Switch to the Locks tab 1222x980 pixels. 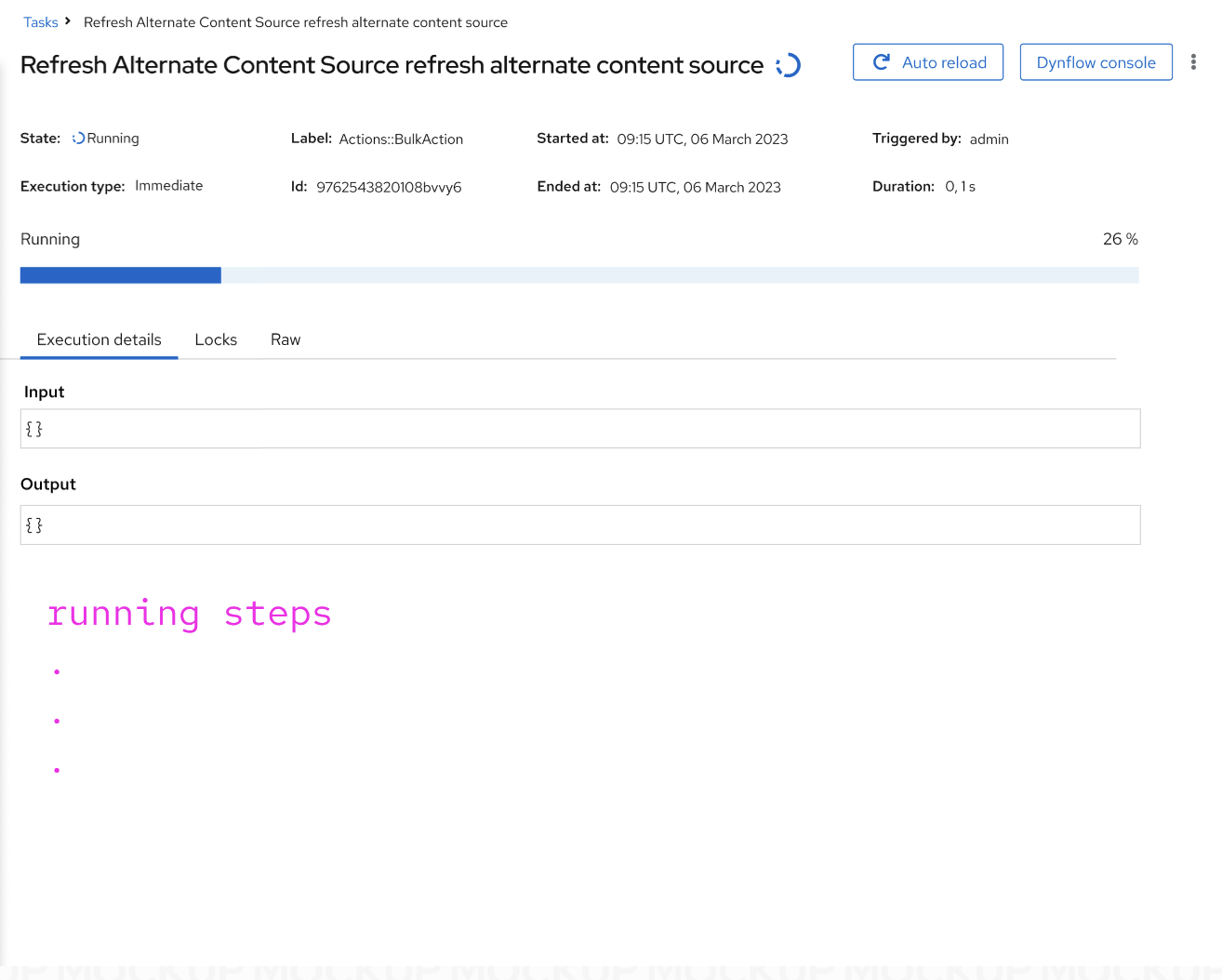pos(216,339)
